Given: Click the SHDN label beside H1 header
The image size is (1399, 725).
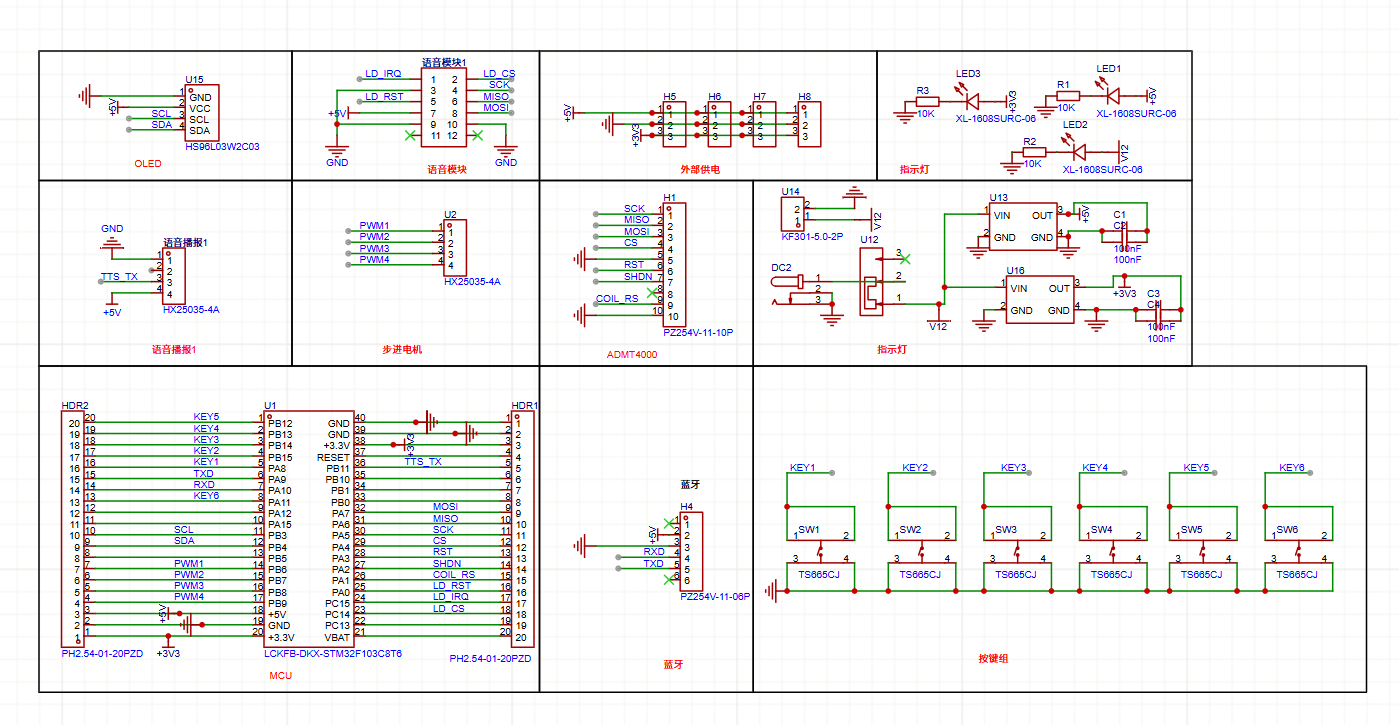Looking at the screenshot, I should [x=638, y=276].
